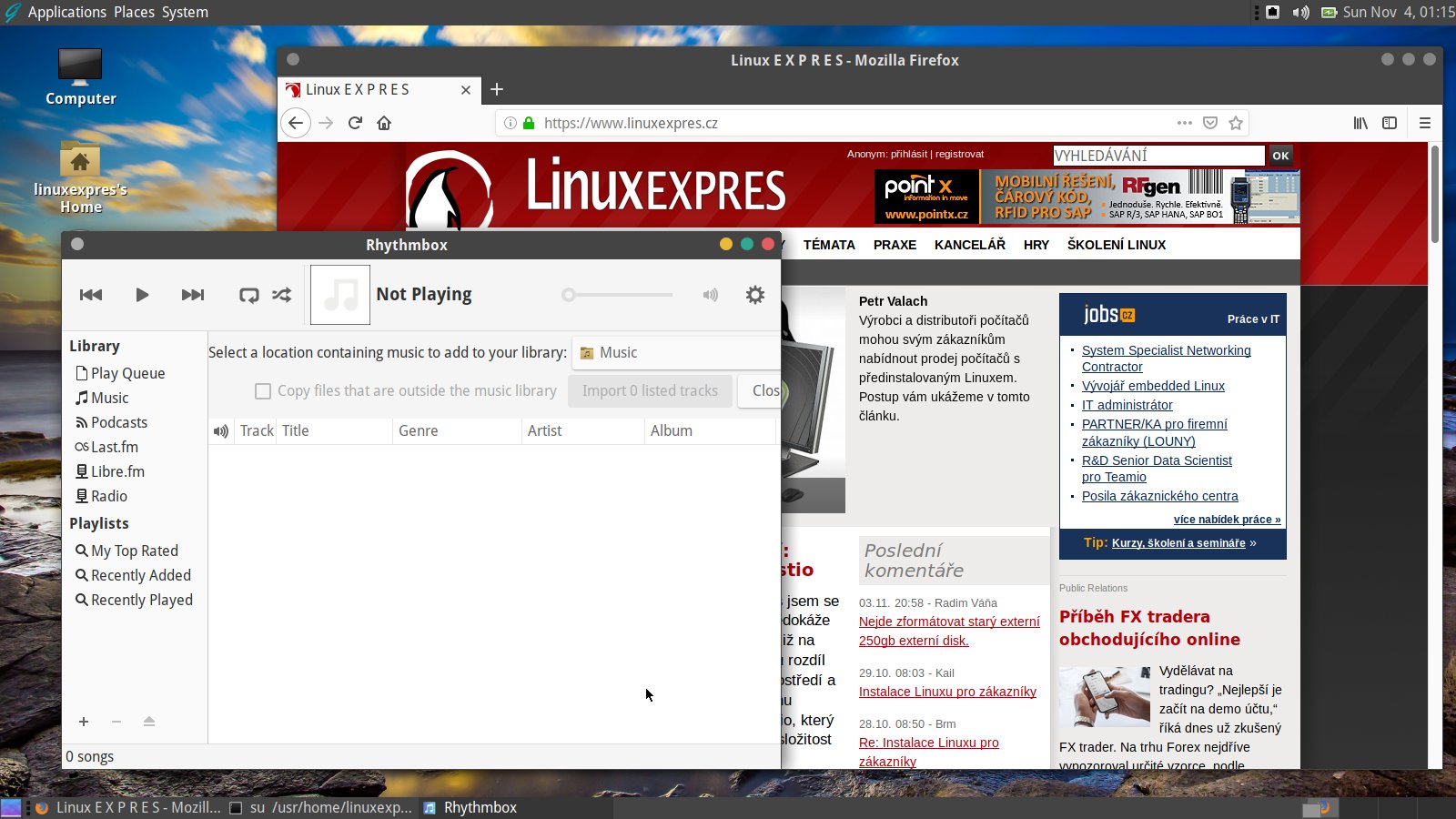
Task: Go to Firefox Home page
Action: 384,123
